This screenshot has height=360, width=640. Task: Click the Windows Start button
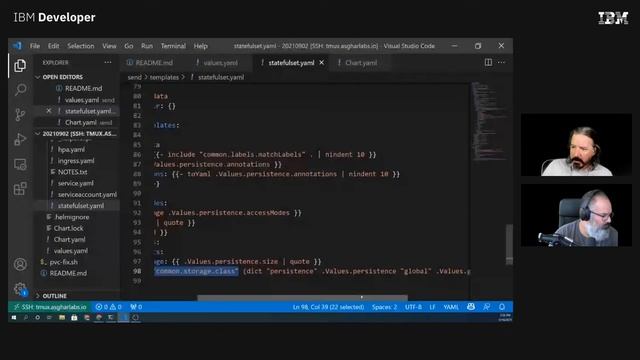click(14, 318)
